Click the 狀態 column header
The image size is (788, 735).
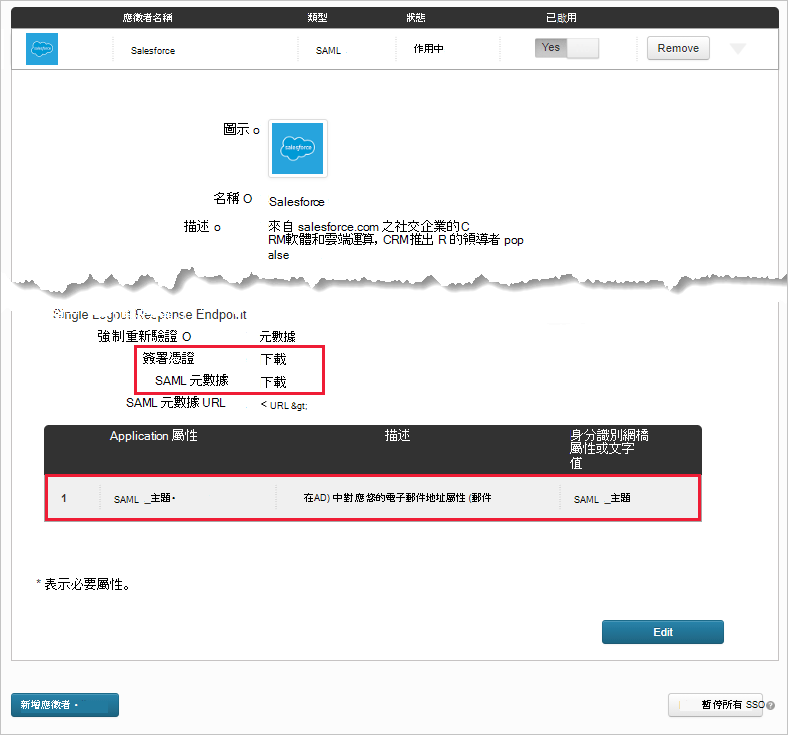(416, 18)
